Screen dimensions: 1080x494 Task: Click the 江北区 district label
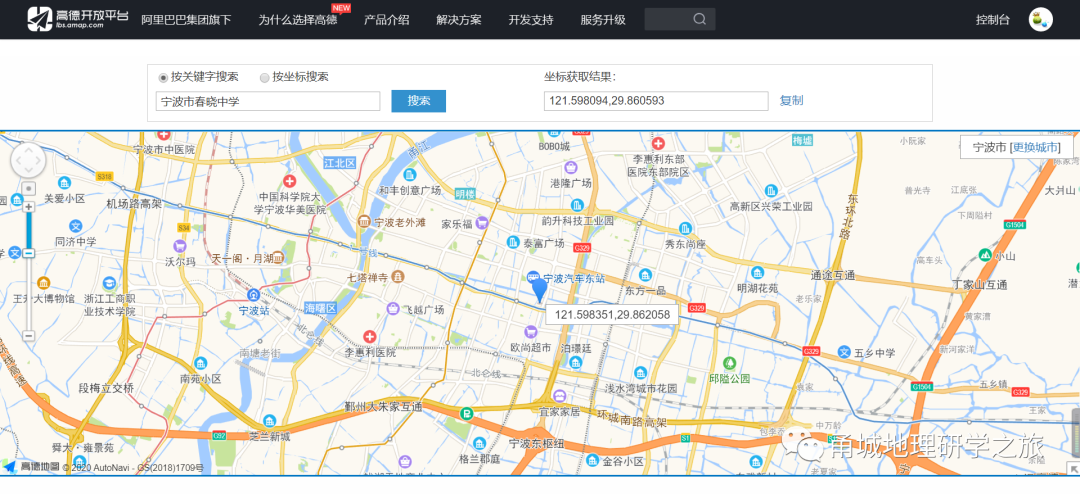[x=339, y=163]
